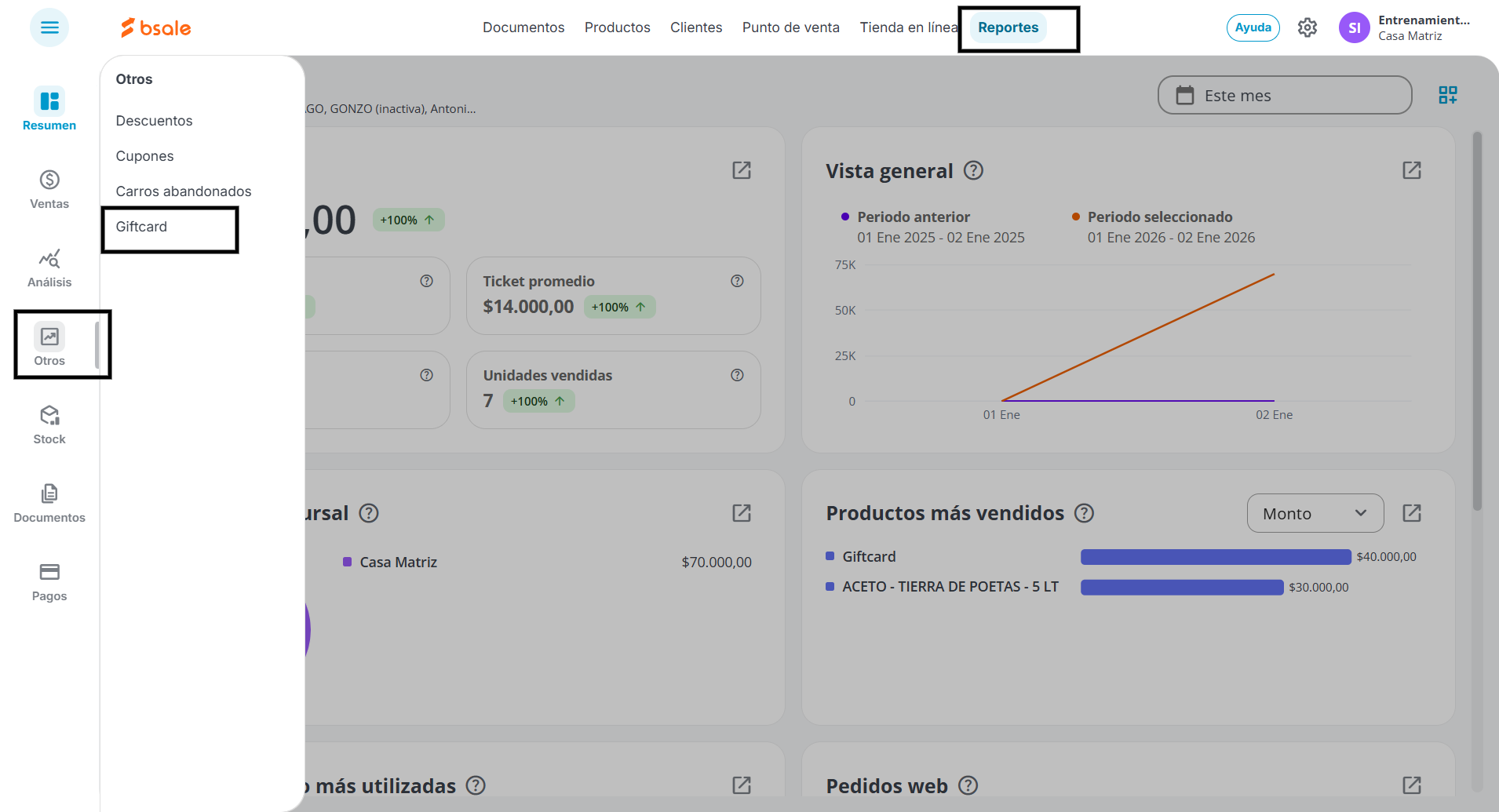The height and width of the screenshot is (812, 1499).
Task: Click the customize dashboard widgets icon
Action: tap(1448, 95)
